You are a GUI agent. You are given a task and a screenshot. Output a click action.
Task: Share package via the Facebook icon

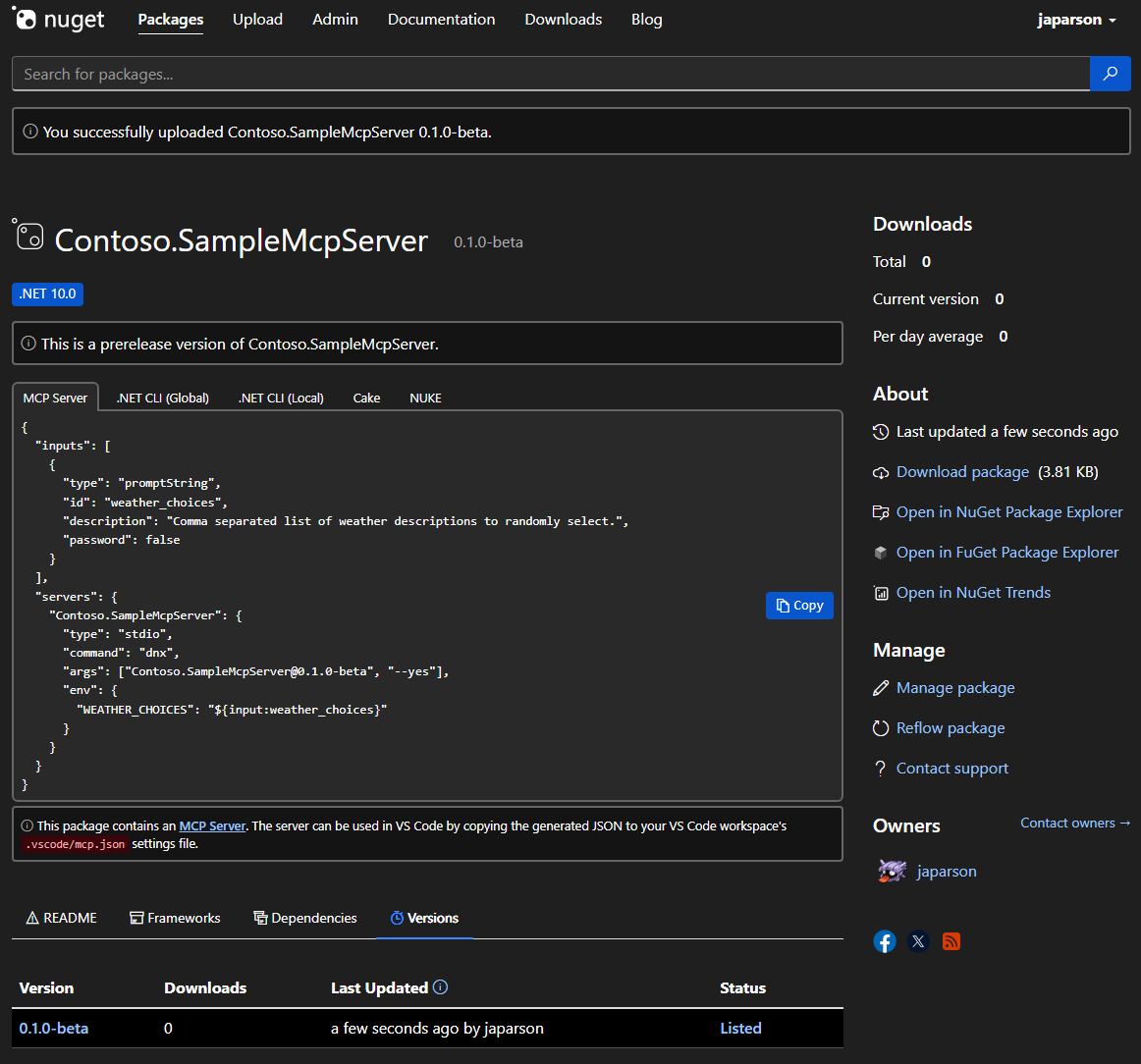tap(884, 940)
